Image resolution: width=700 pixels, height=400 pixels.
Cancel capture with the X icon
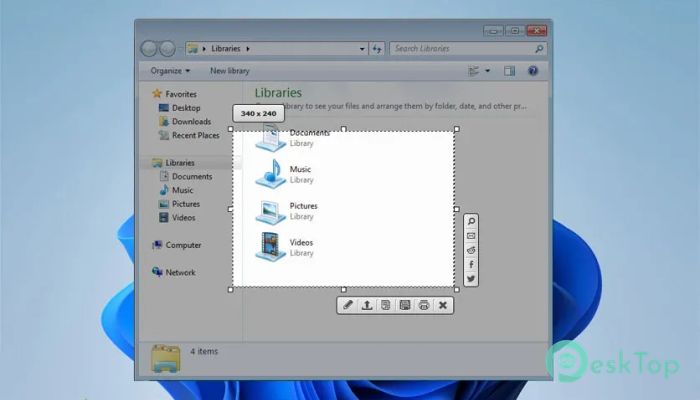443,305
